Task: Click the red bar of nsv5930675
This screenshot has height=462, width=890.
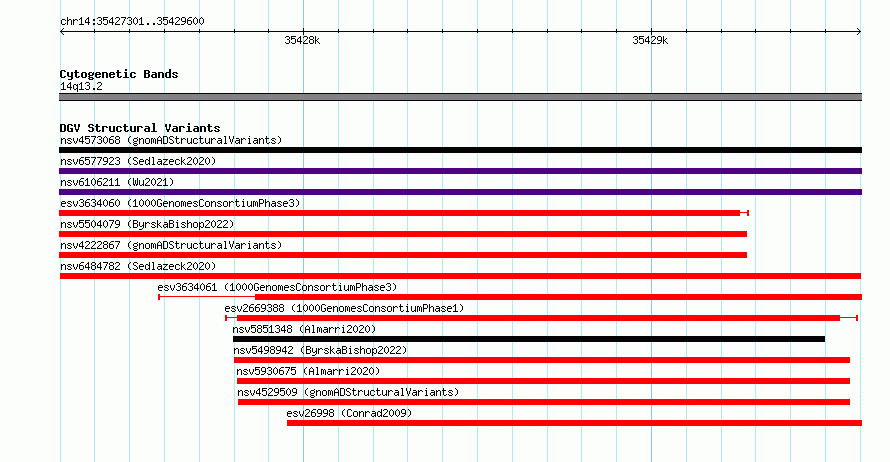Action: [543, 381]
